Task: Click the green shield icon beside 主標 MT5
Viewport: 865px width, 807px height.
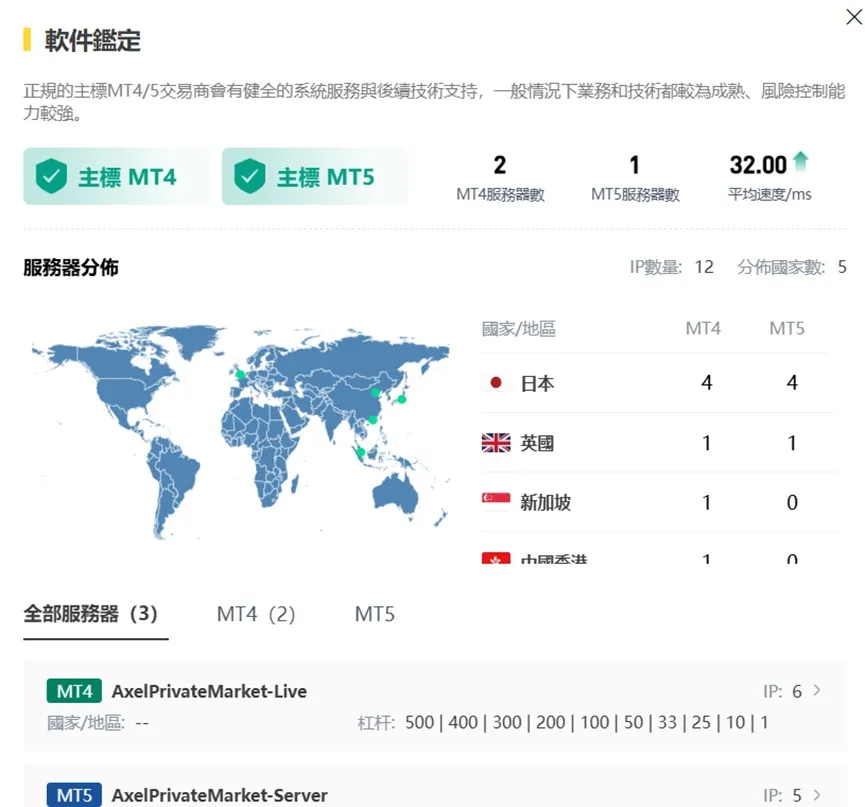Action: click(250, 176)
